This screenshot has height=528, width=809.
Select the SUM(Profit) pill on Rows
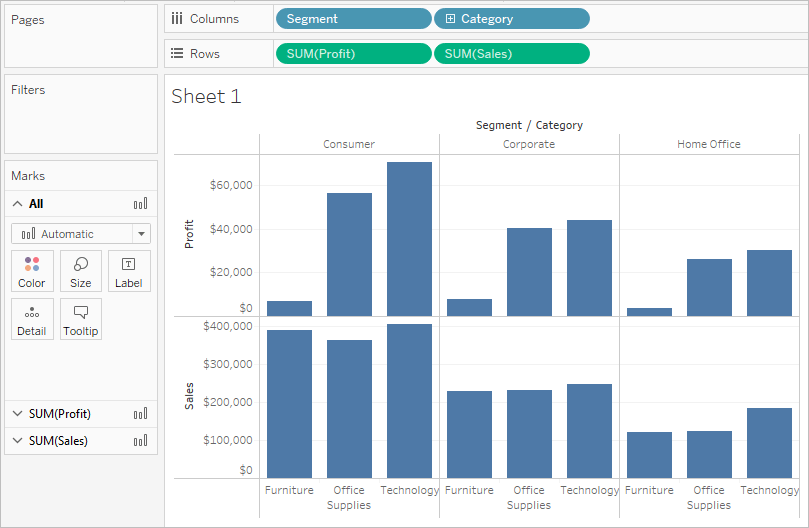pos(353,54)
